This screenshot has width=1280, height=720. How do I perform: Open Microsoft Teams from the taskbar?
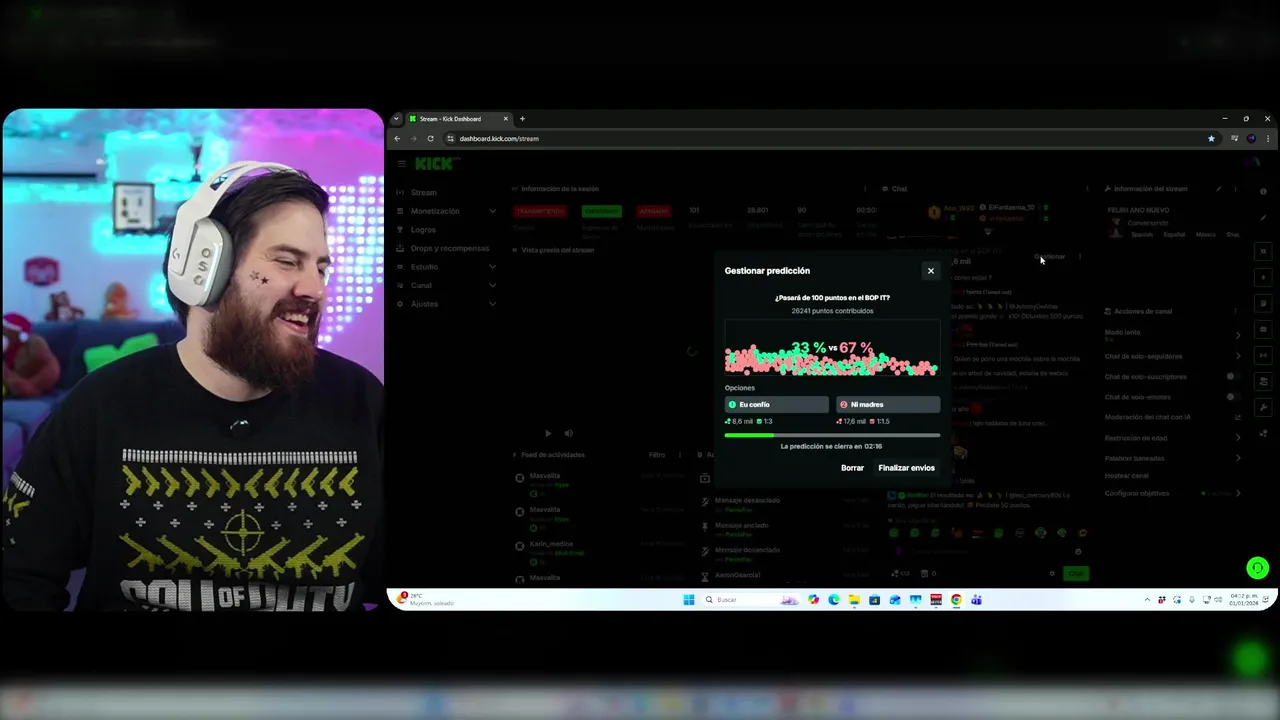click(976, 600)
